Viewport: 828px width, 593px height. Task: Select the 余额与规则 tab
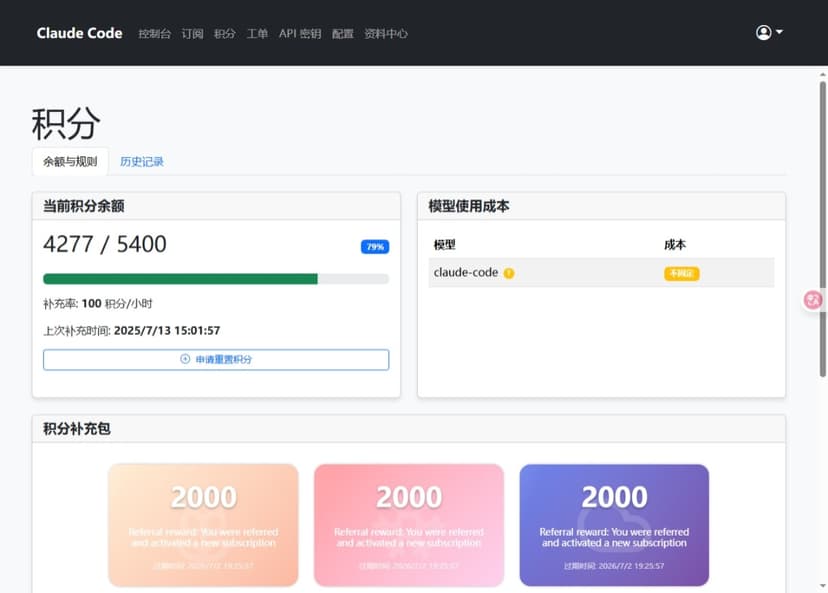coord(69,160)
